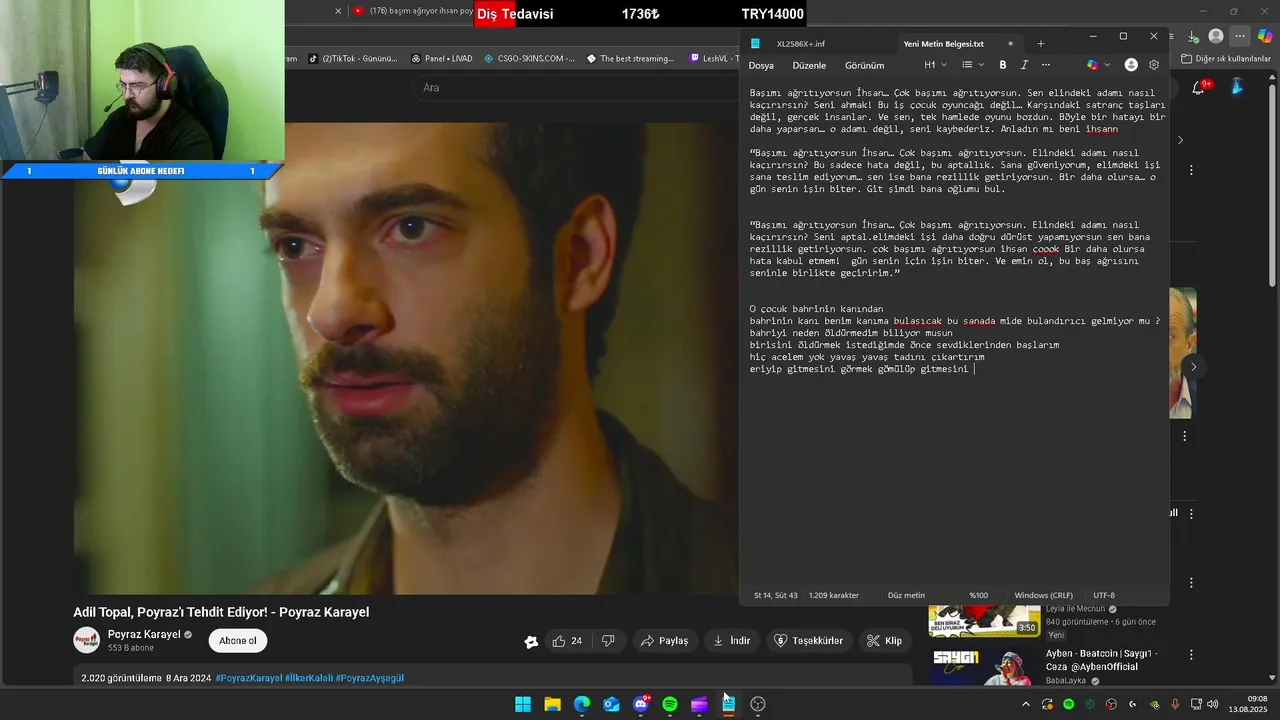The width and height of the screenshot is (1280, 720).
Task: Open the (2)TikTok bookmark
Action: point(353,59)
